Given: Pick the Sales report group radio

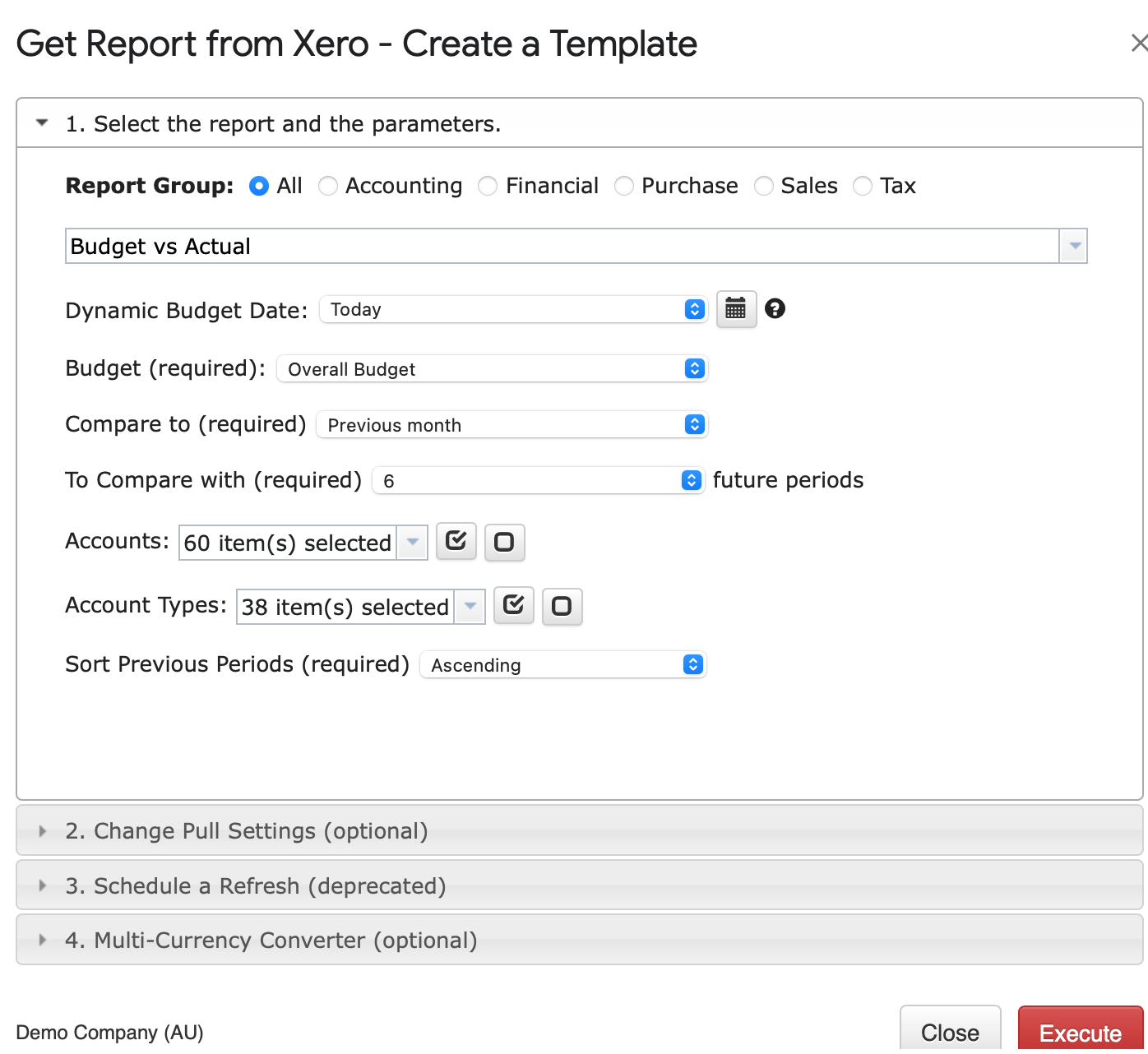Looking at the screenshot, I should 764,187.
